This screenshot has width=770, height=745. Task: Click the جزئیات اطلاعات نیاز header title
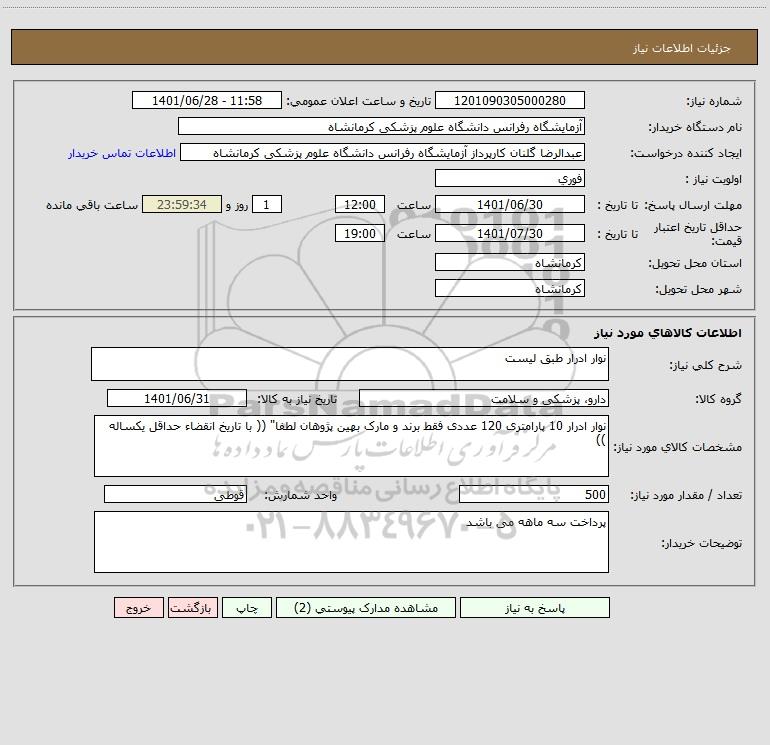[682, 48]
